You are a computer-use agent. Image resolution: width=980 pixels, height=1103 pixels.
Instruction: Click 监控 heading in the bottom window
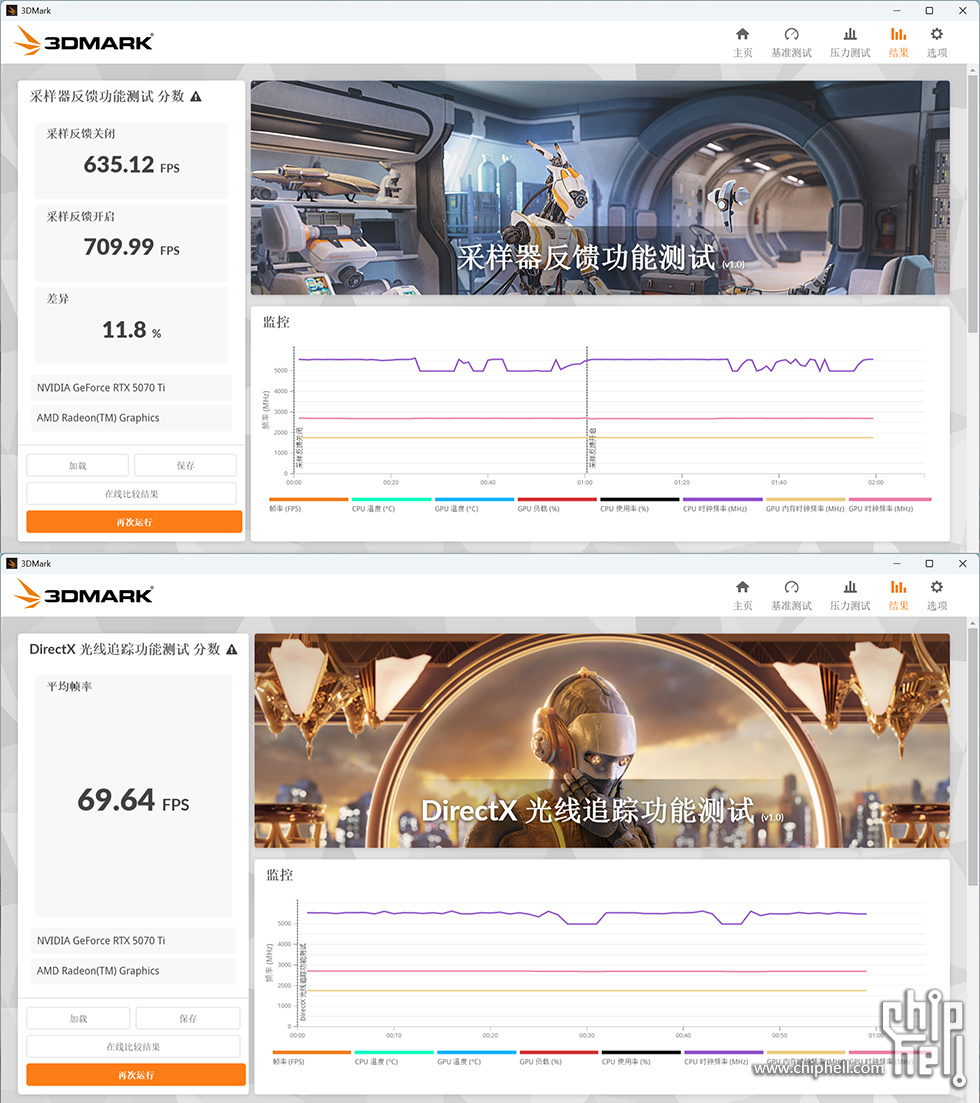point(279,875)
